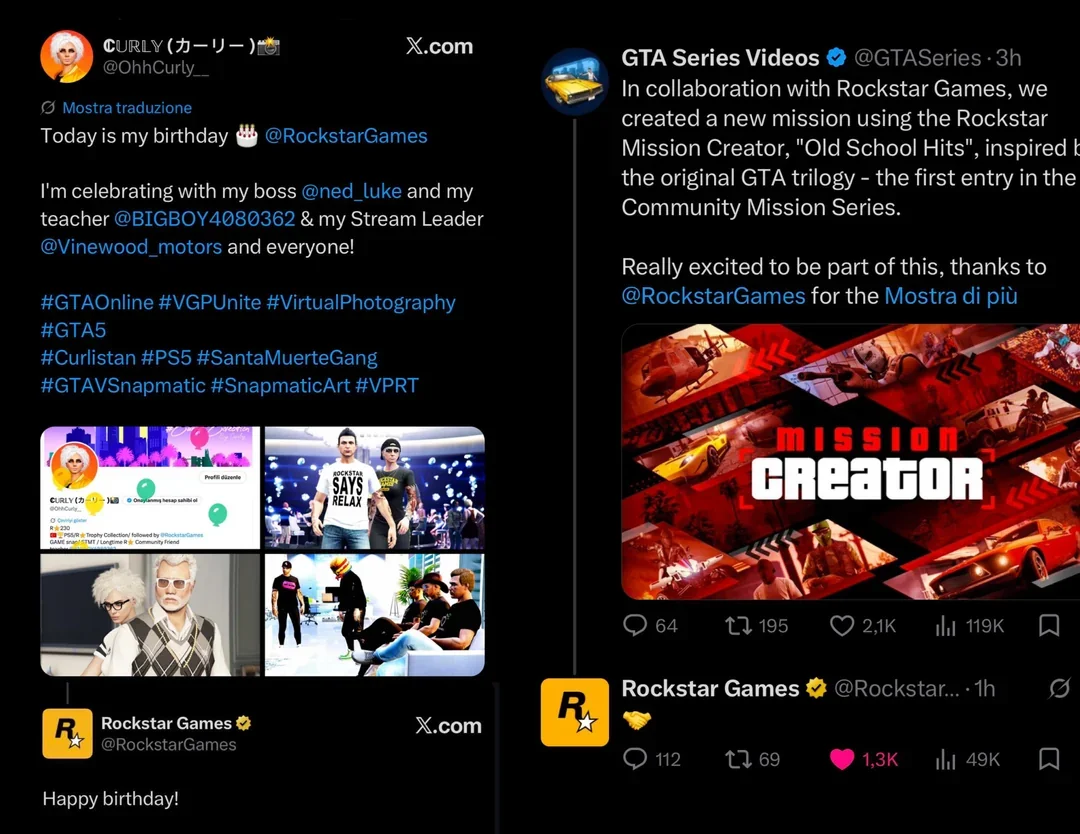The image size is (1080, 834).
Task: Click the translate icon beside Rockstar reply timestamp
Action: [1059, 688]
